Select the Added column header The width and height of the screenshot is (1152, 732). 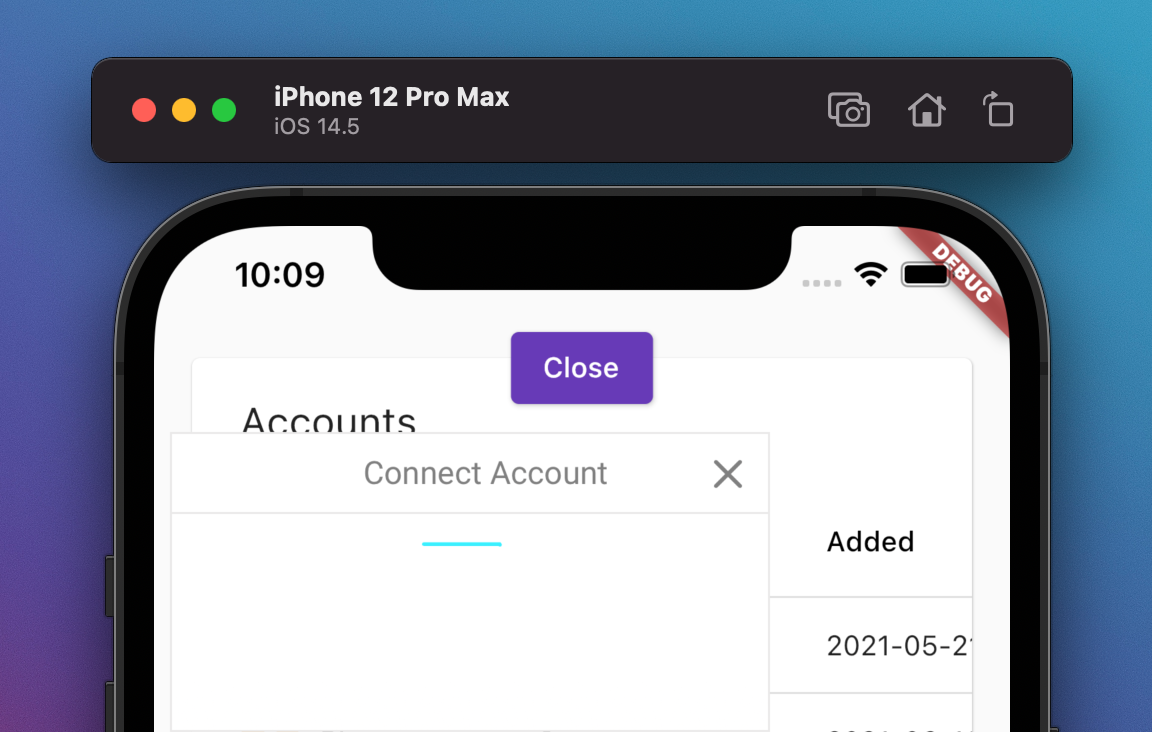pyautogui.click(x=870, y=541)
